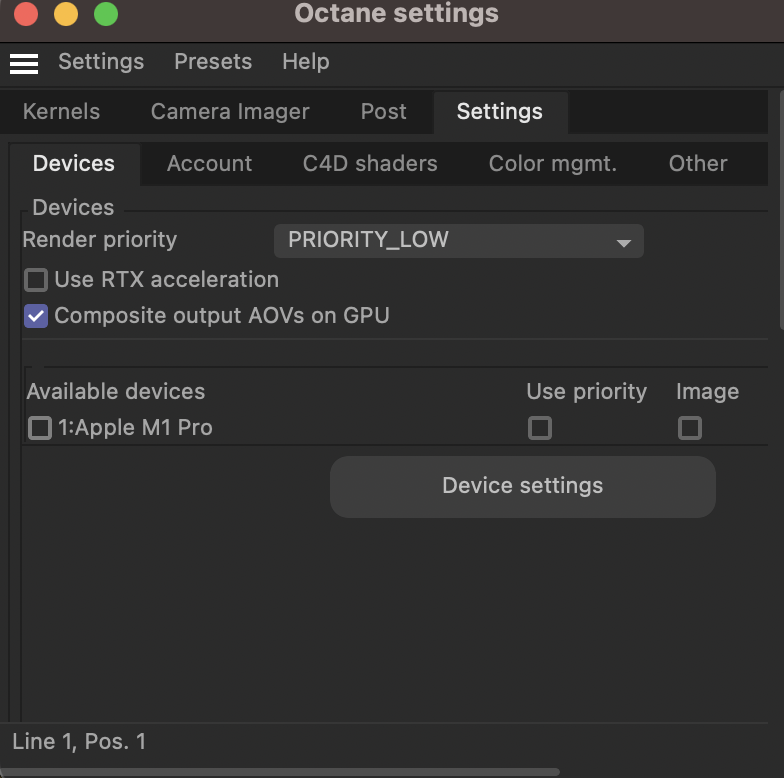Enable Use RTX acceleration checkbox
The height and width of the screenshot is (778, 784).
click(36, 280)
